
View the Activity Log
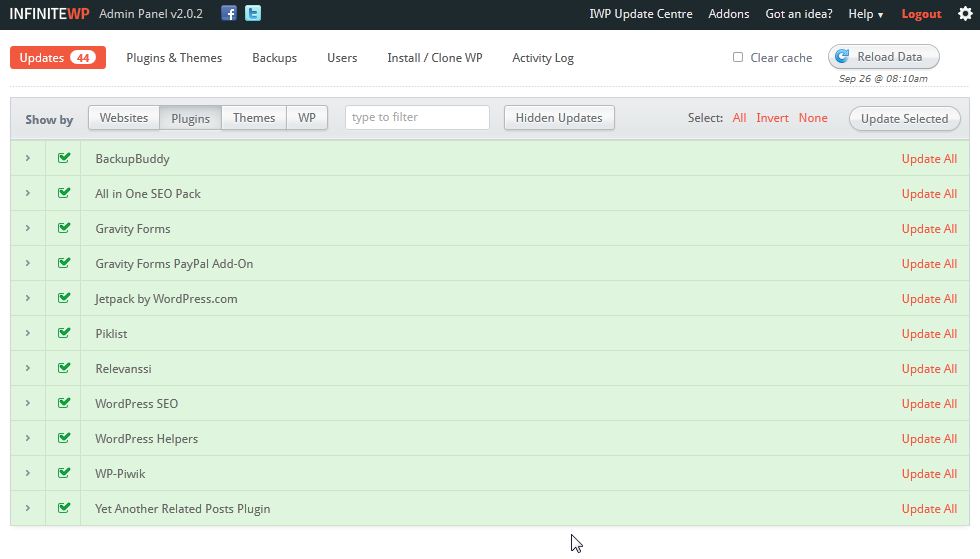[x=542, y=58]
